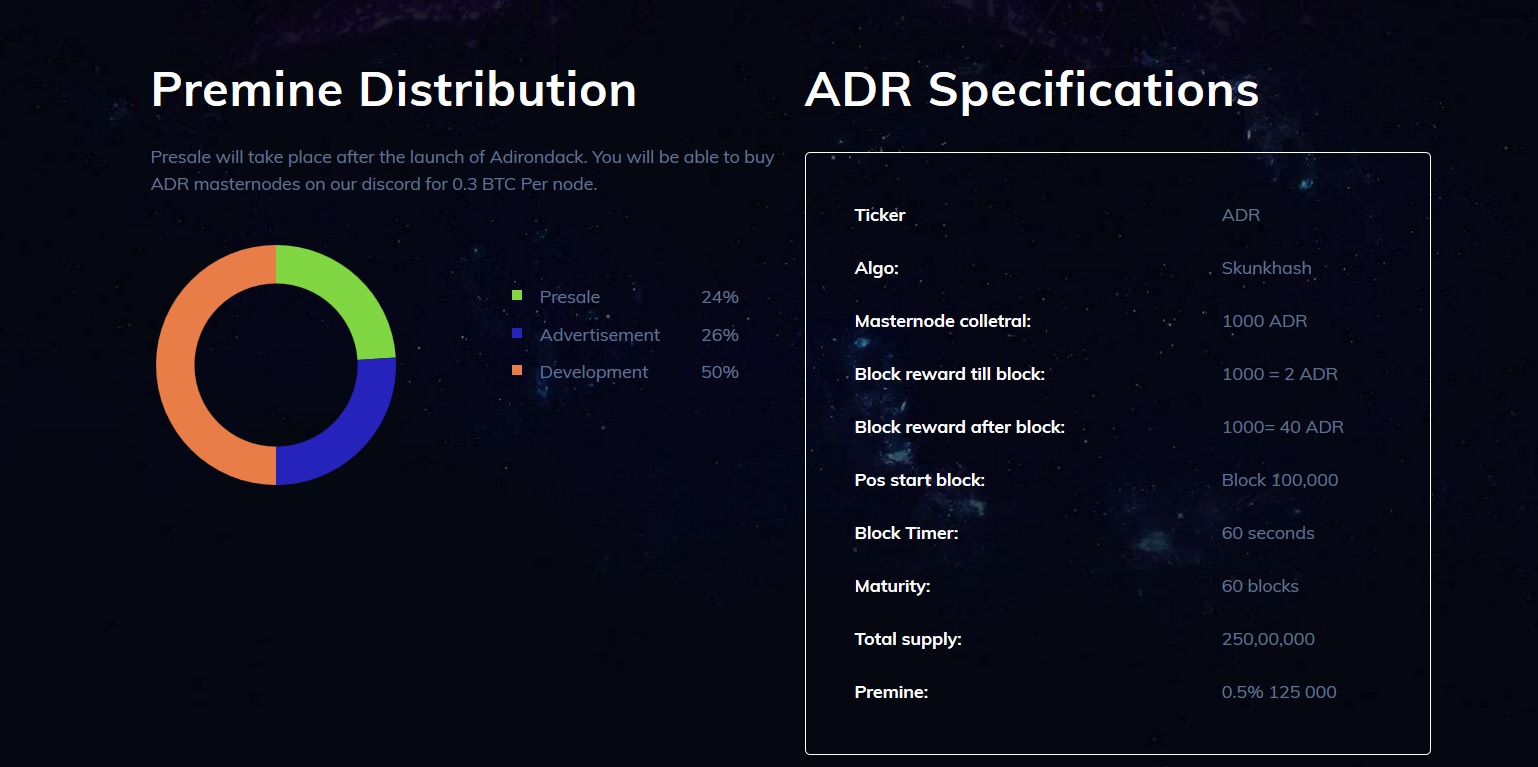Click the green Presale legend swatch
1538x767 pixels.
[x=517, y=295]
